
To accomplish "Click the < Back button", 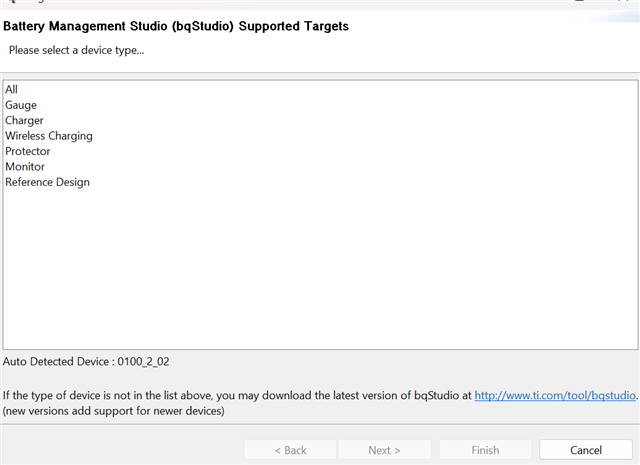I will click(x=290, y=450).
